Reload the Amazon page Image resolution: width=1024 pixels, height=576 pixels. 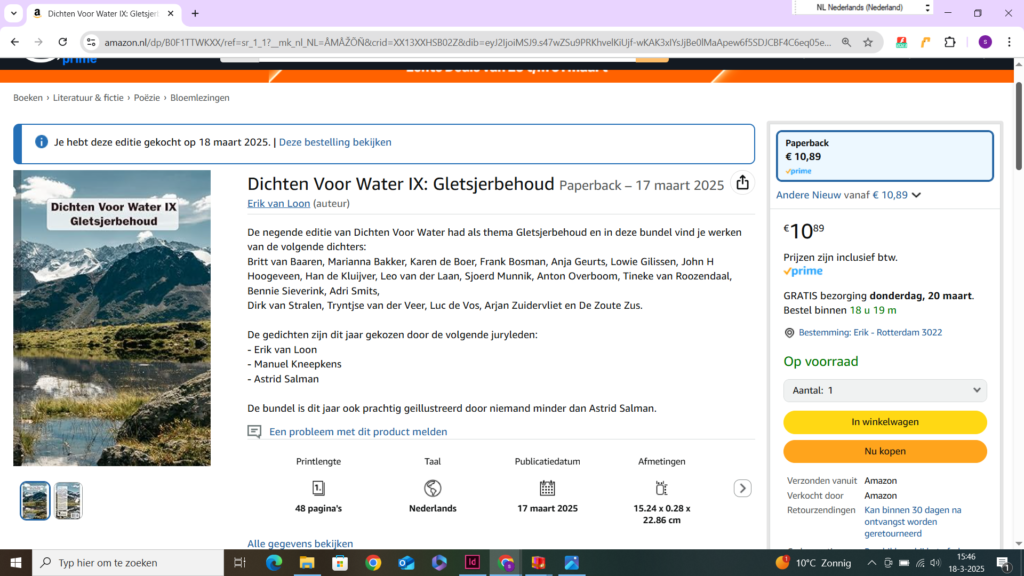pos(63,42)
